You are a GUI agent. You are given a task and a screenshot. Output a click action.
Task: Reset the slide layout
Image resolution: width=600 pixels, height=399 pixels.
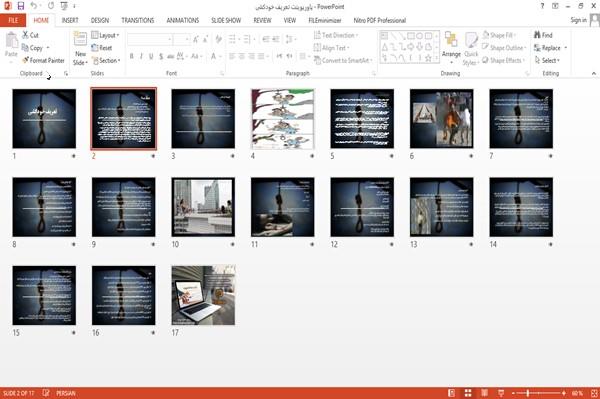pos(102,48)
